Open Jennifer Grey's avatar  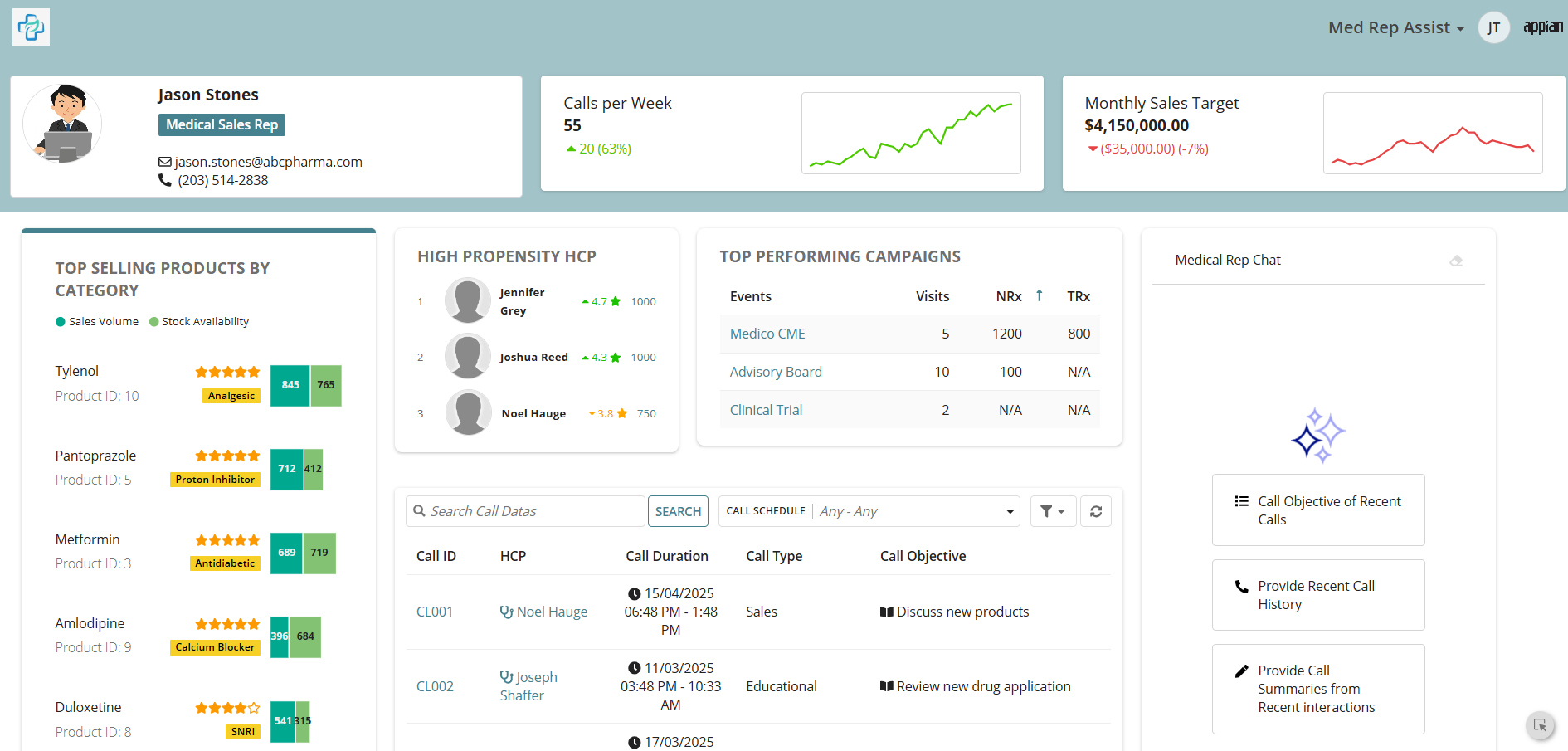point(468,300)
